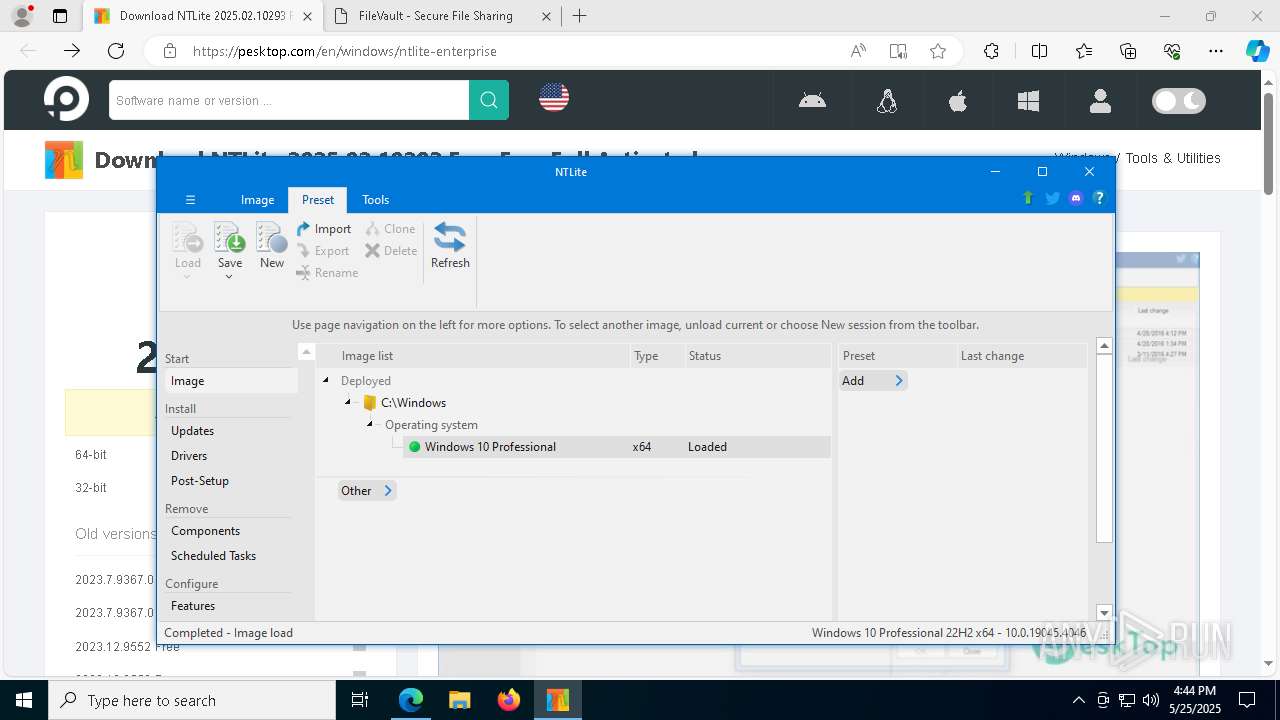Image resolution: width=1280 pixels, height=720 pixels.
Task: Open Firefox from the taskbar
Action: [509, 700]
